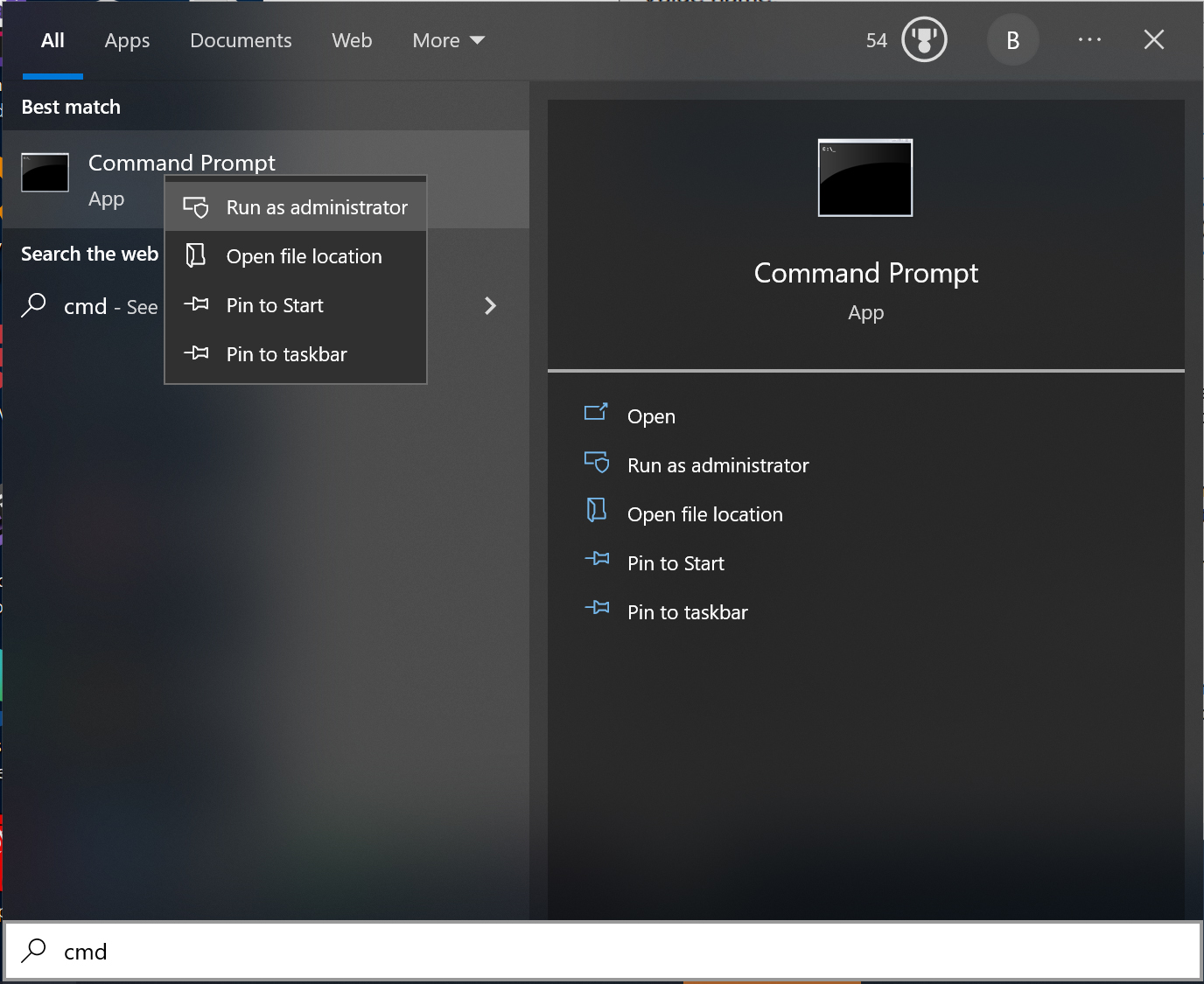Expand the More dropdown
This screenshot has height=984, width=1204.
click(448, 40)
